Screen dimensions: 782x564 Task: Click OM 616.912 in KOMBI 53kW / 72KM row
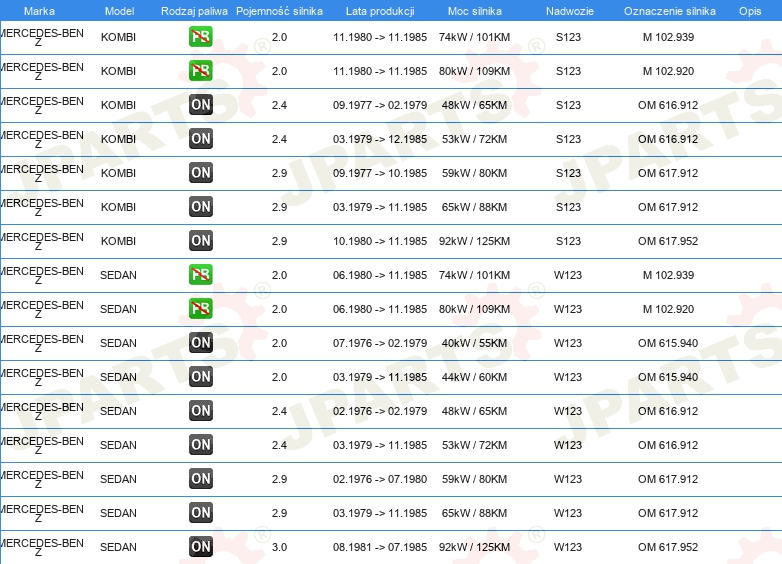coord(668,139)
